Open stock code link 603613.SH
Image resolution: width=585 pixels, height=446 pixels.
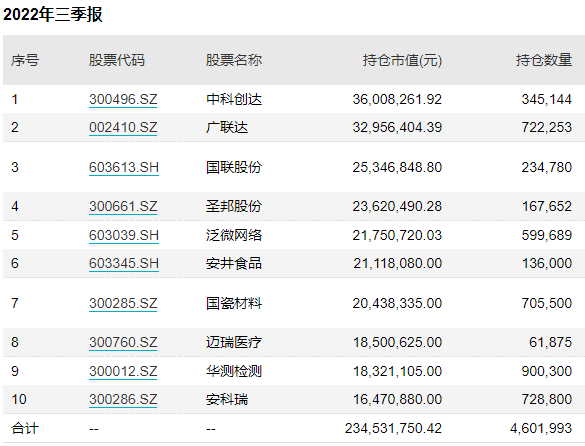[124, 168]
